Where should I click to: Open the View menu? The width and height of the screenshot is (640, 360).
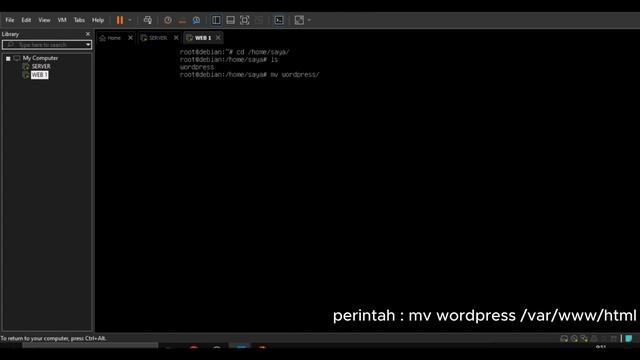(x=44, y=20)
